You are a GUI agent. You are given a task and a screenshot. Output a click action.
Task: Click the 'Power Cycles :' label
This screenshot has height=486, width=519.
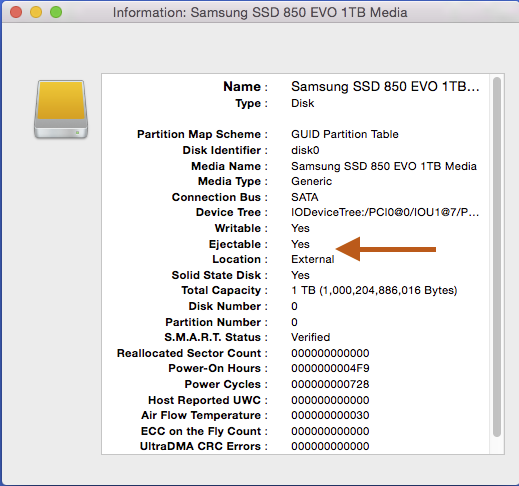[x=226, y=384]
